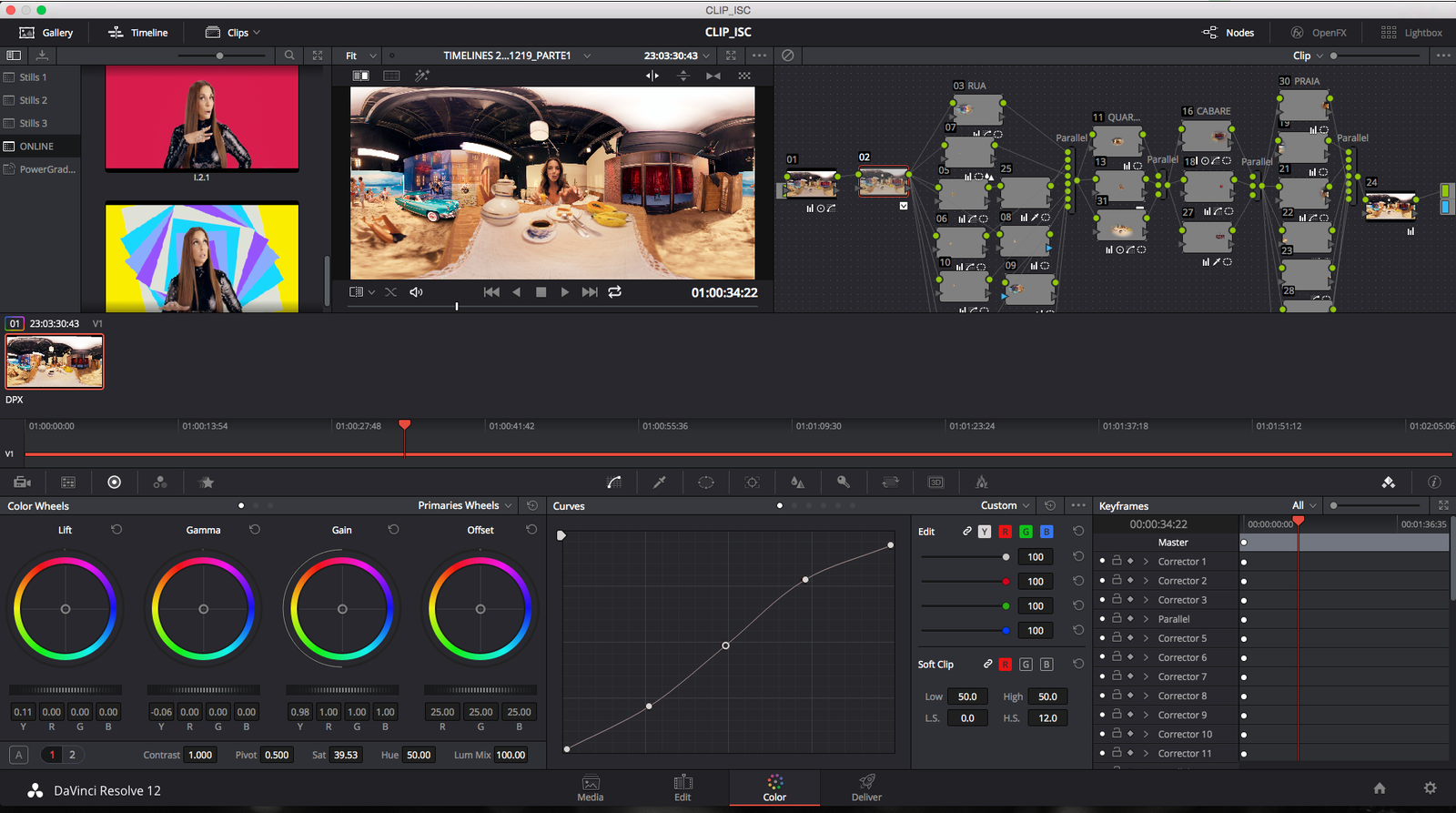This screenshot has width=1456, height=813.
Task: Open the Key palette
Action: pyautogui.click(x=844, y=483)
